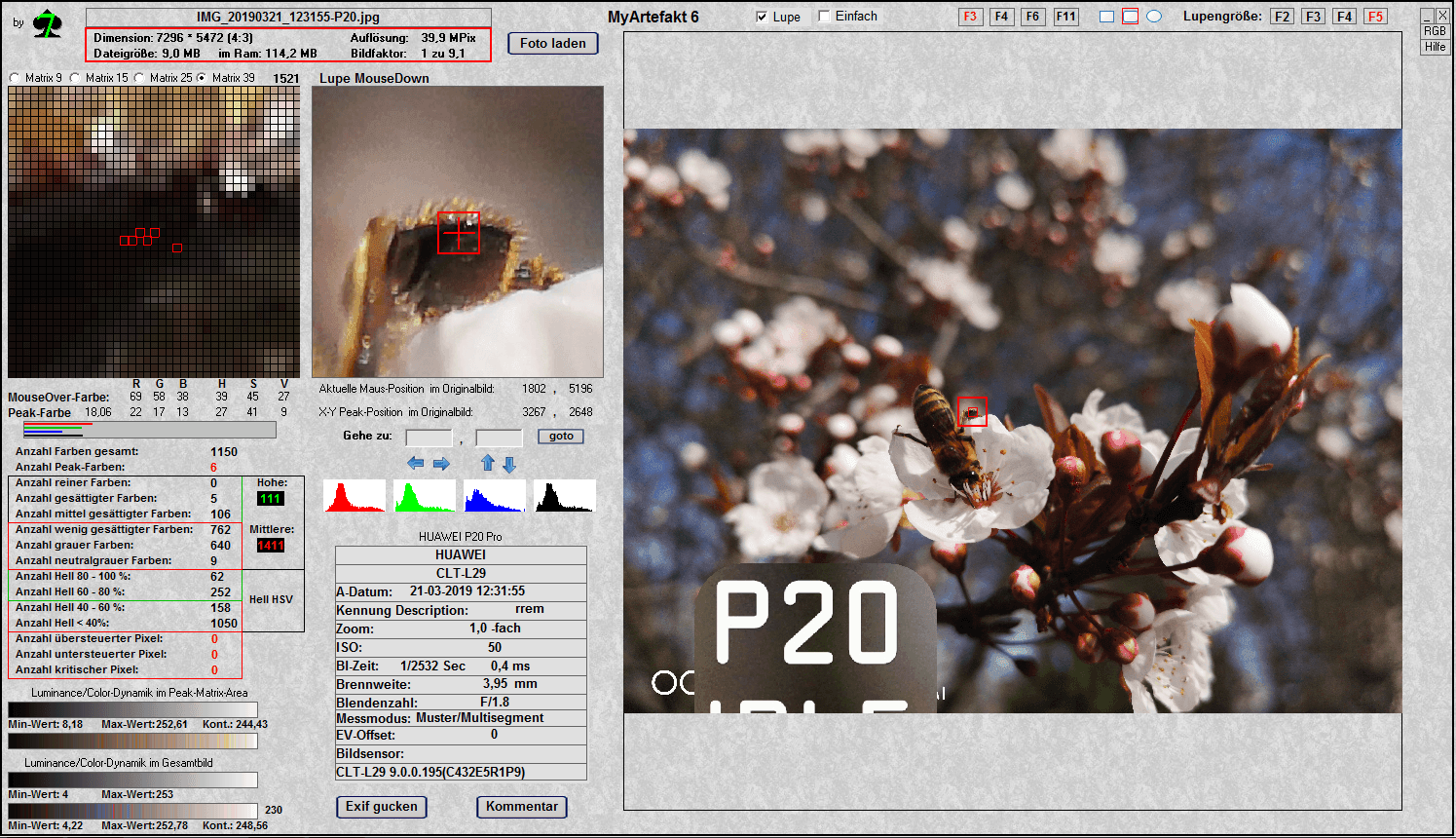Click the Blendenzahl F/1.8 row
This screenshot has height=838, width=1456.
click(x=461, y=703)
